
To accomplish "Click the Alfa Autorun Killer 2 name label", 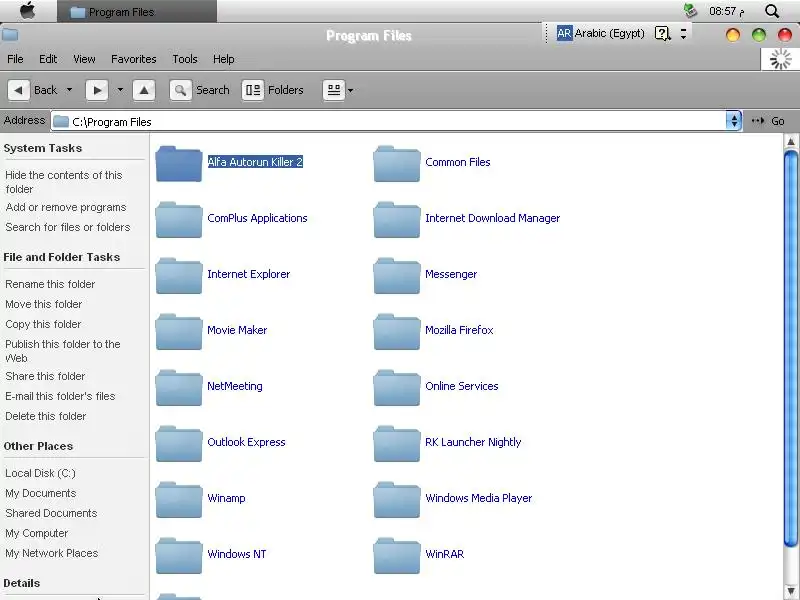I will pos(255,162).
